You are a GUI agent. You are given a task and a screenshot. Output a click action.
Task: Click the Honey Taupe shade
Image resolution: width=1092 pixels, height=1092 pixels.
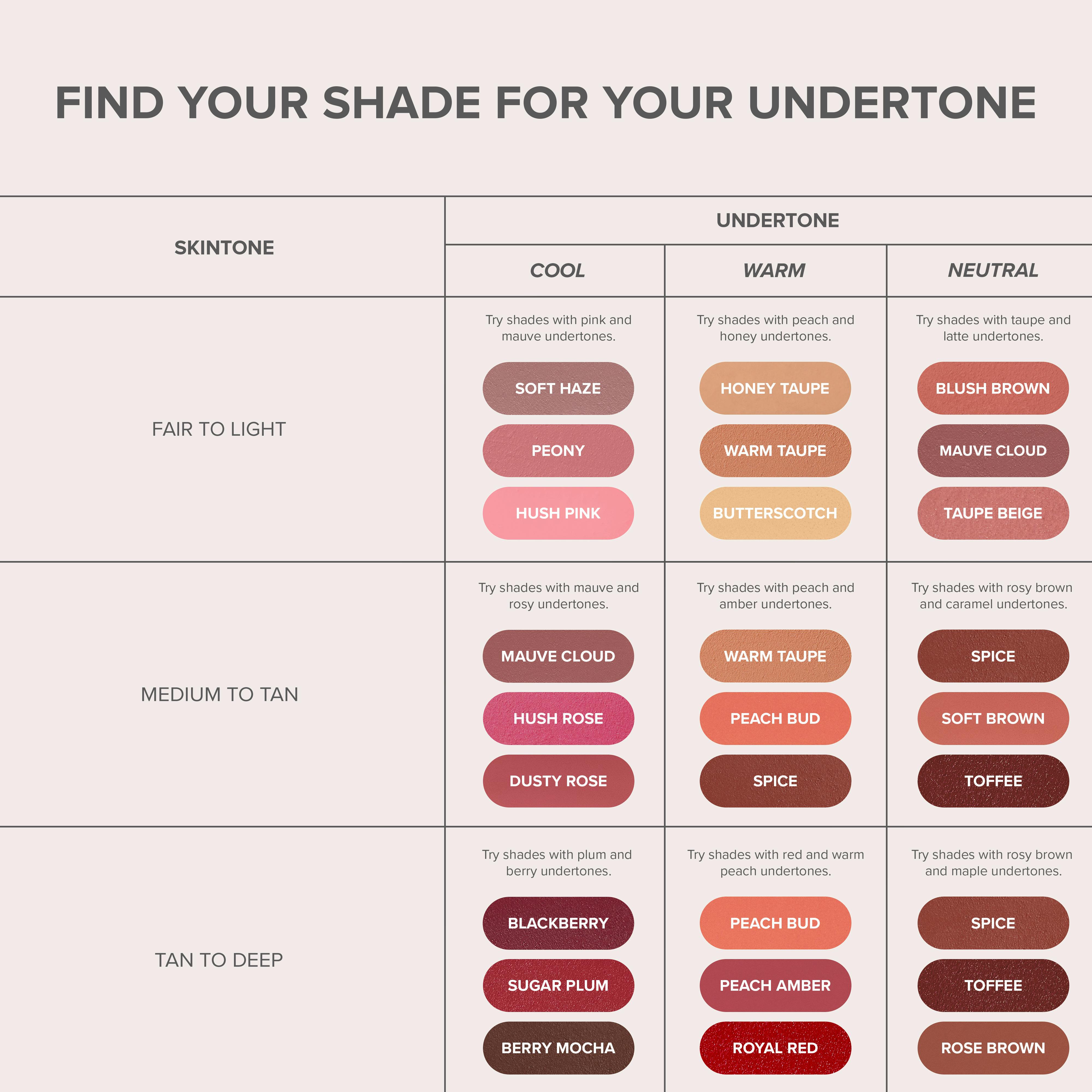click(x=775, y=388)
